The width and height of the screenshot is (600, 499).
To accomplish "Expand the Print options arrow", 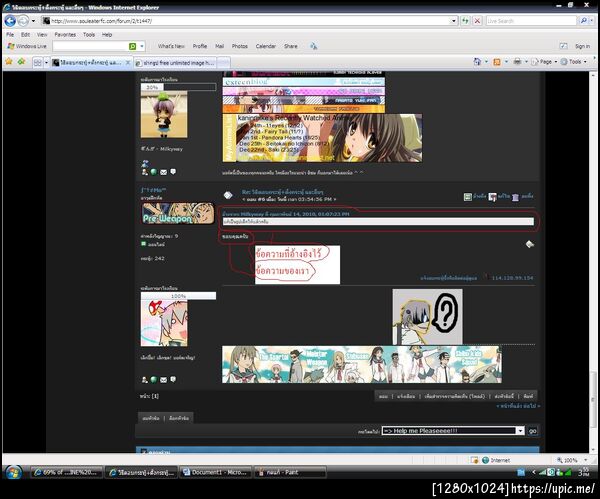I will pos(526,62).
